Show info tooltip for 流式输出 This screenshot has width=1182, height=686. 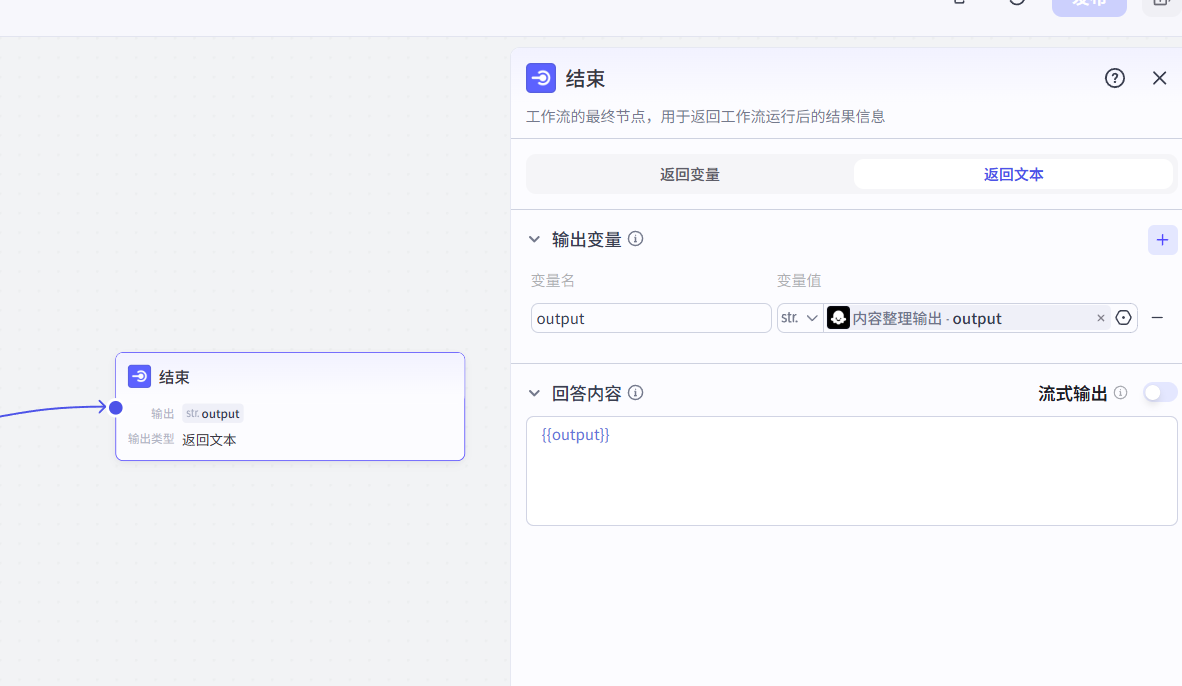(1120, 393)
